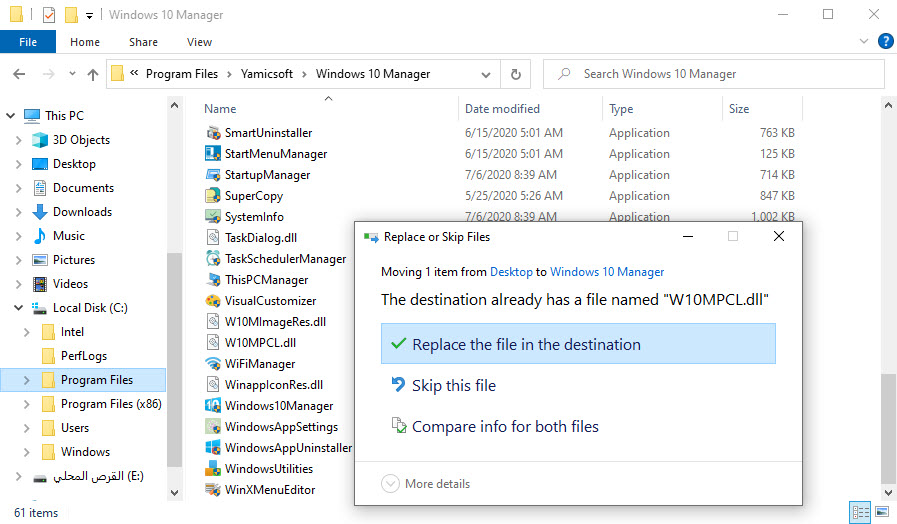The height and width of the screenshot is (524, 897).
Task: Switch to large icons view
Action: pyautogui.click(x=882, y=511)
